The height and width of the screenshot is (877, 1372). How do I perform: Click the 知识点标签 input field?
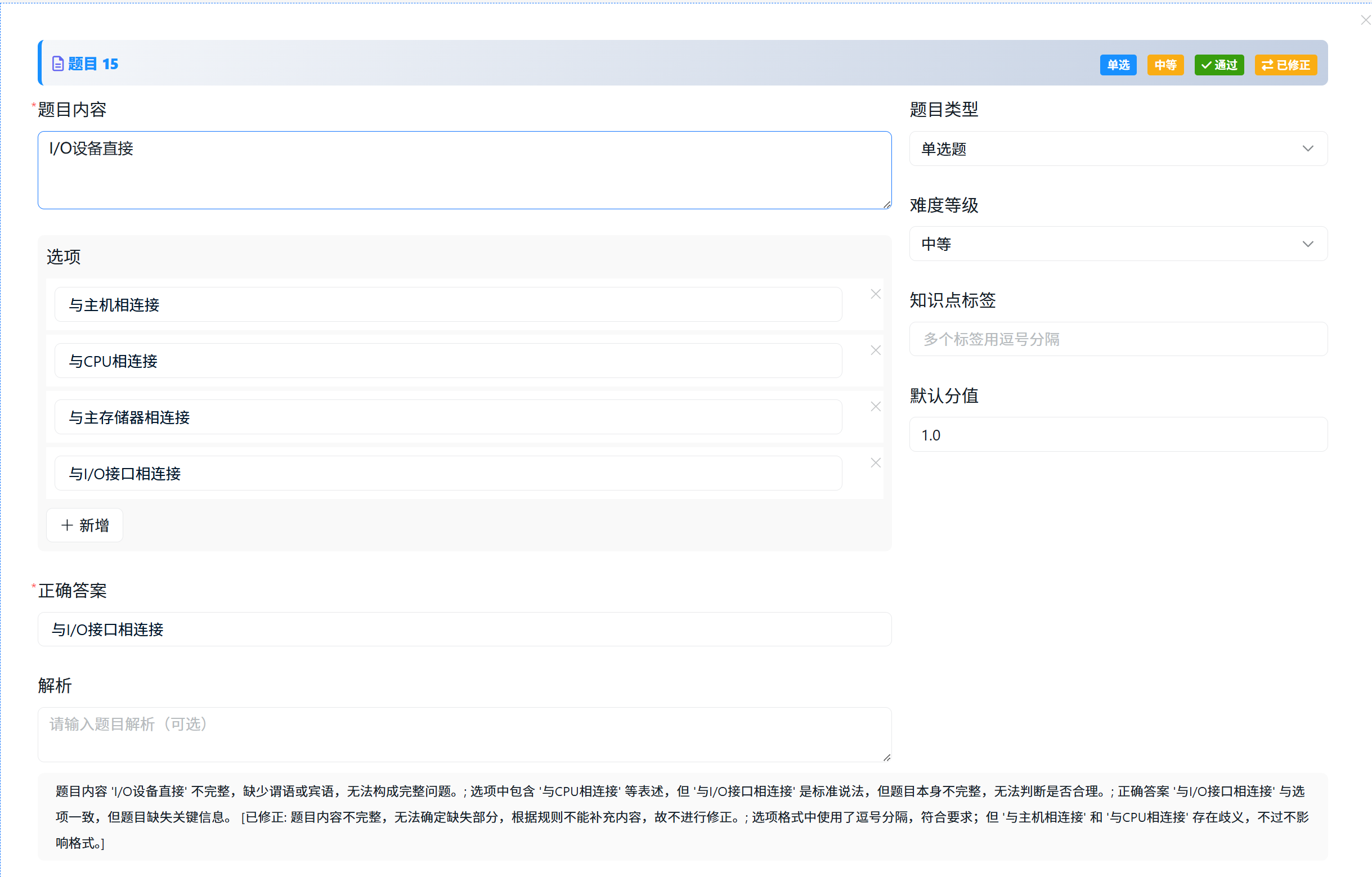click(1118, 339)
